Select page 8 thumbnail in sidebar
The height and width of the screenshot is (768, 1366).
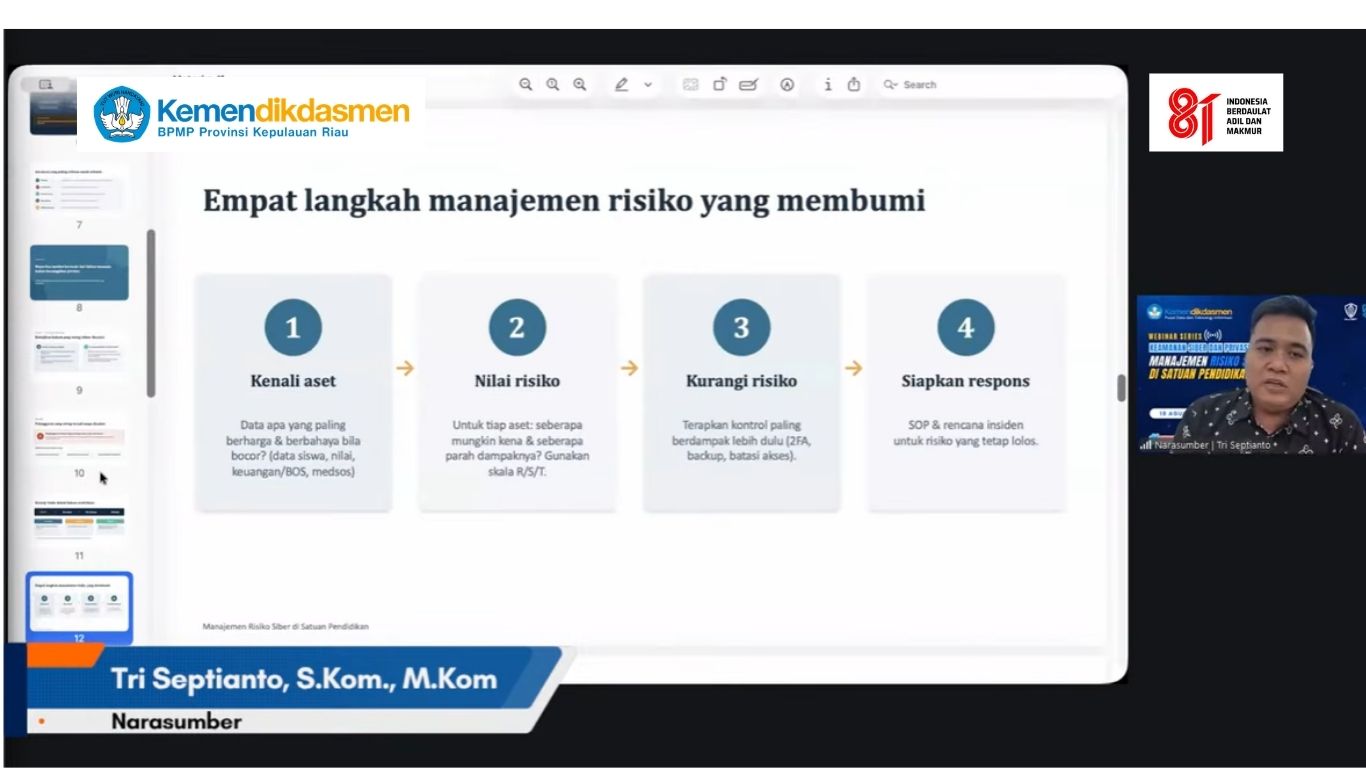tap(79, 272)
